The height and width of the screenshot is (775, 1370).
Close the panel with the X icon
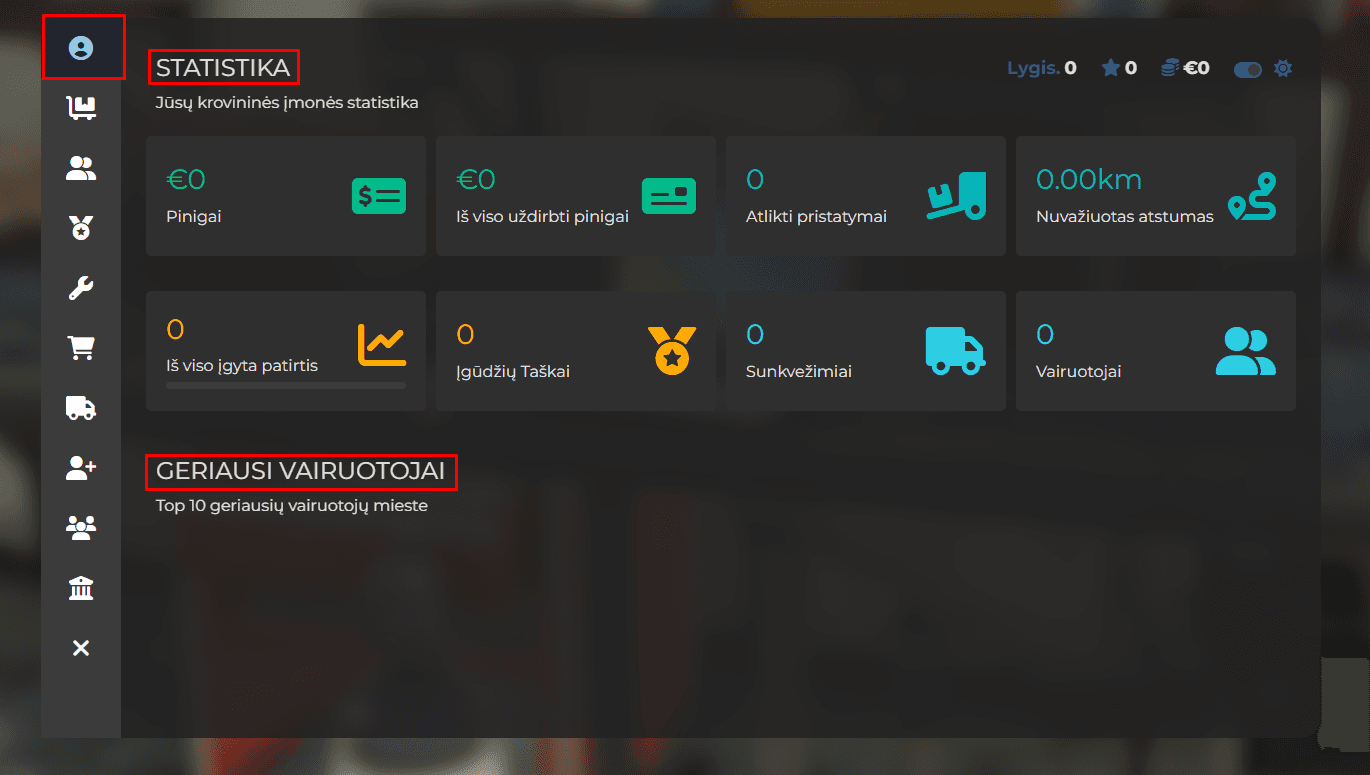[x=81, y=648]
